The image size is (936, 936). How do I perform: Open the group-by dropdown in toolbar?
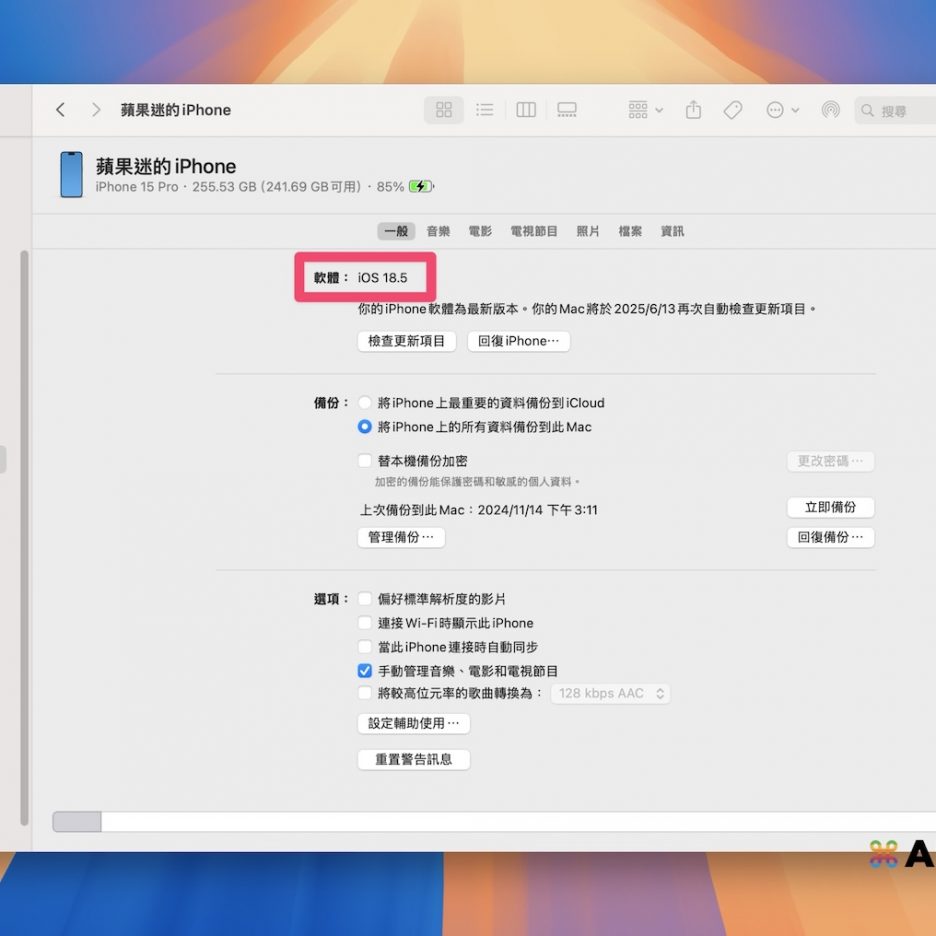645,110
